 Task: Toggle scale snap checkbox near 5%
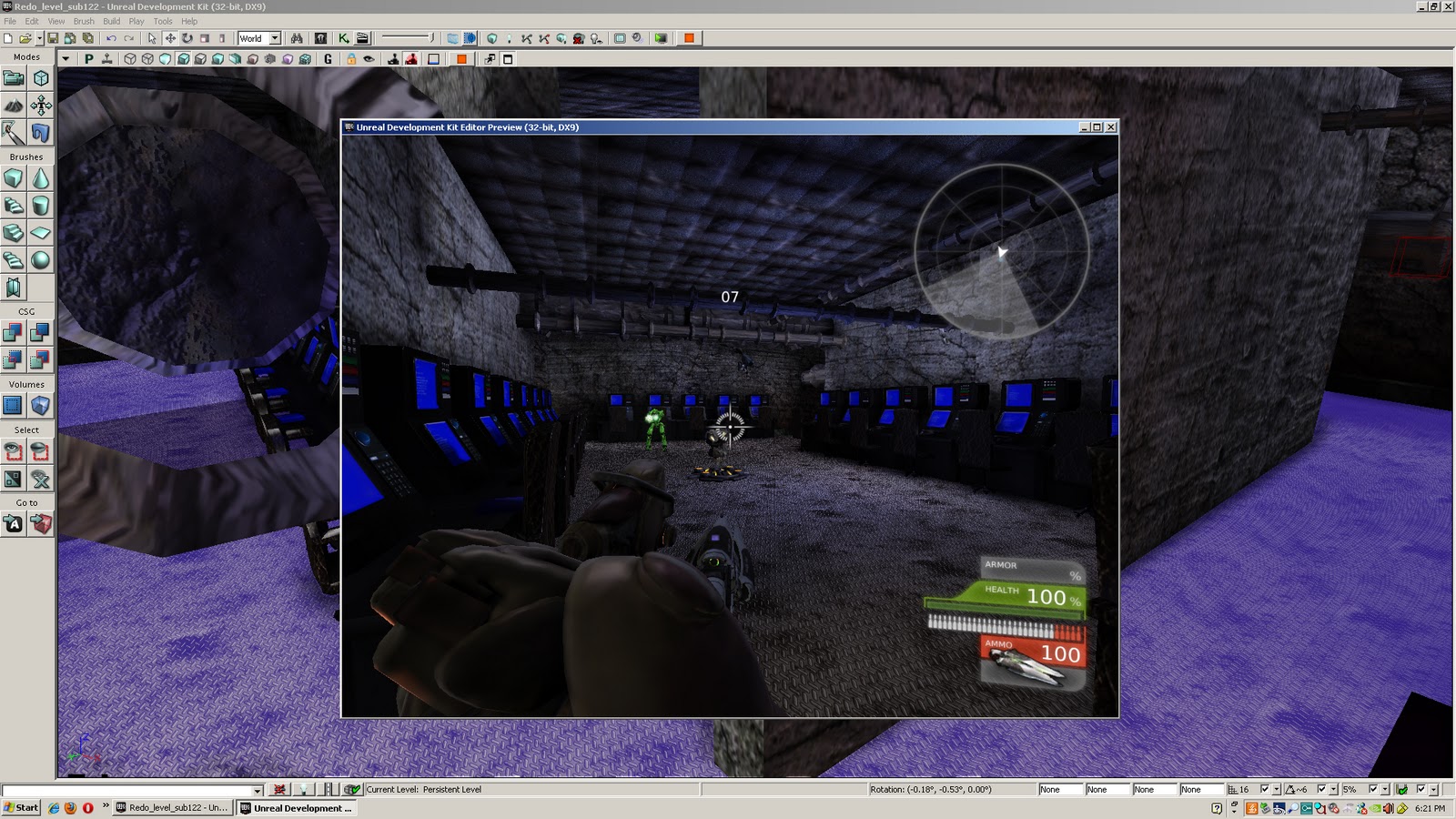click(x=1373, y=789)
